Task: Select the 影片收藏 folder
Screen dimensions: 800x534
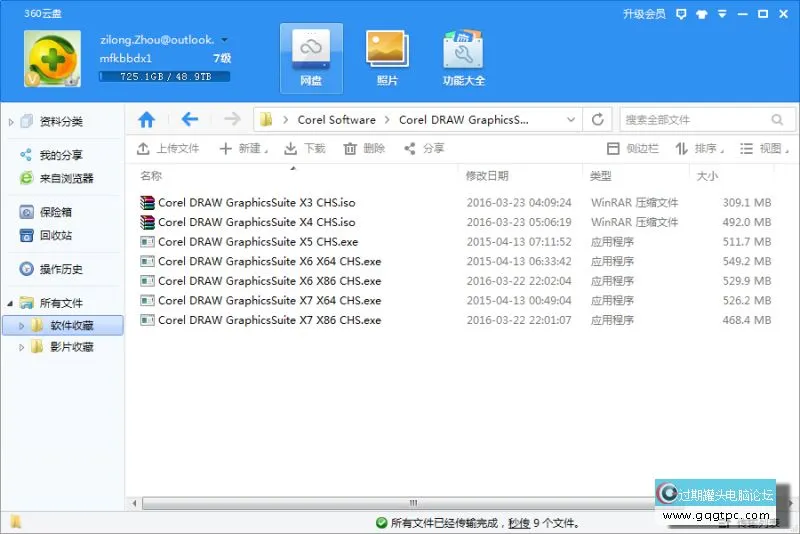Action: coord(71,347)
